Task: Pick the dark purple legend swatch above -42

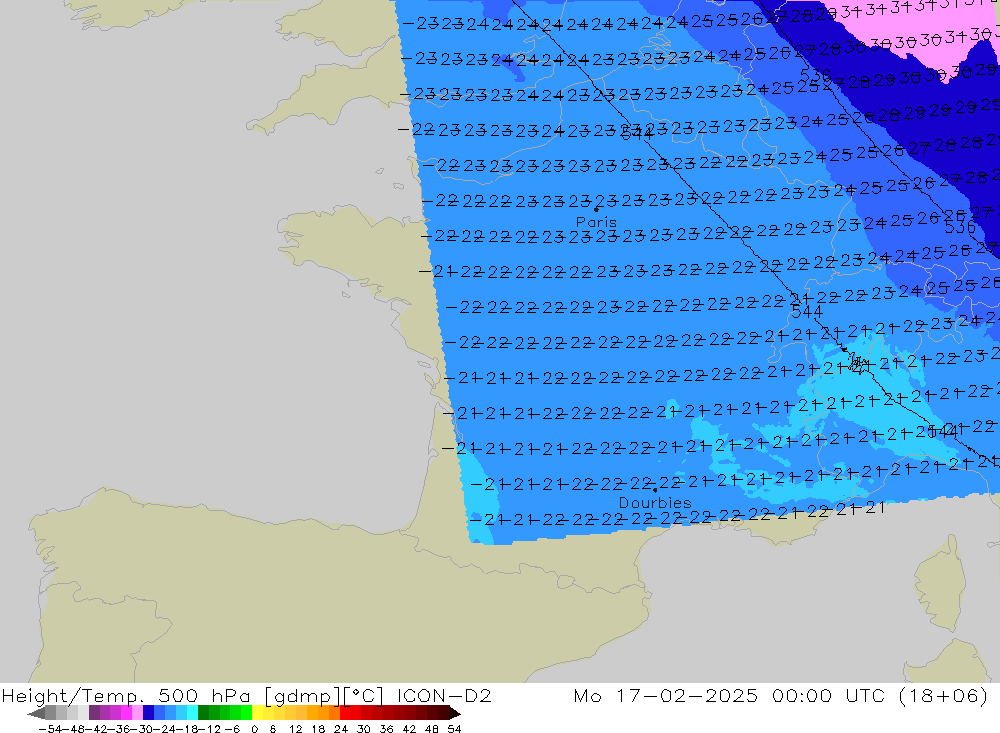Action: pyautogui.click(x=94, y=713)
